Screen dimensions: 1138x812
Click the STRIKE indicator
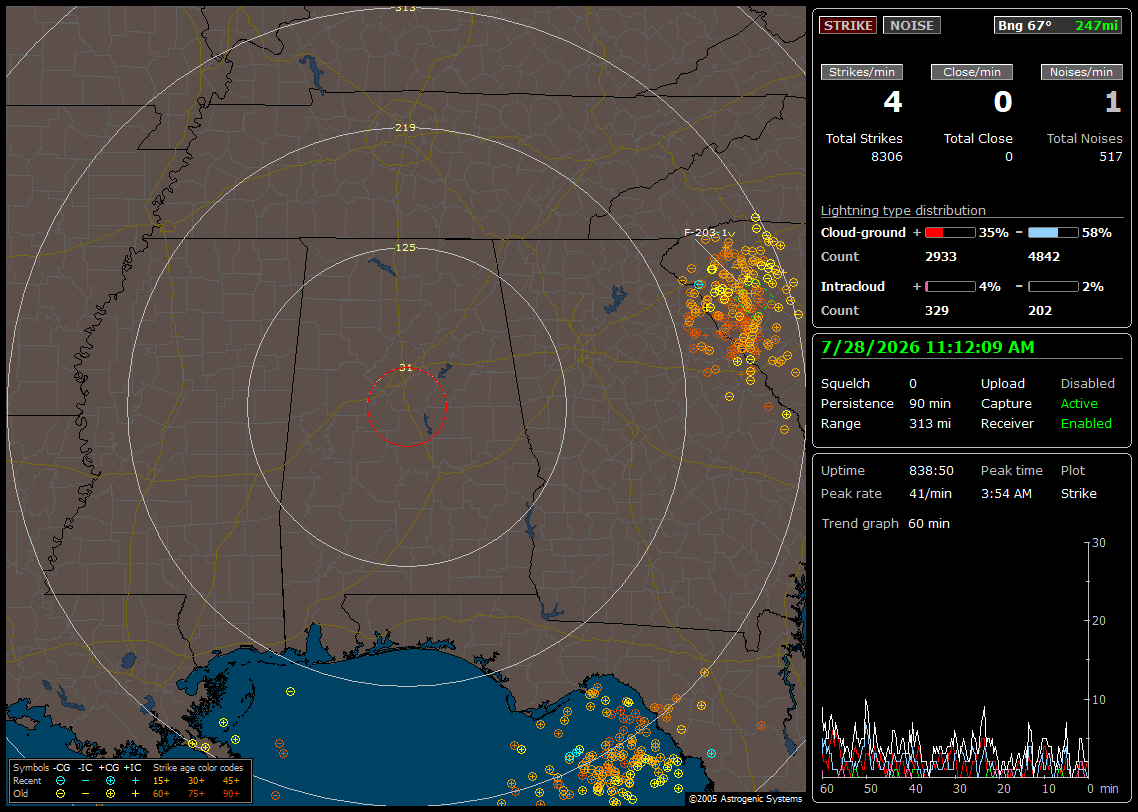point(848,25)
